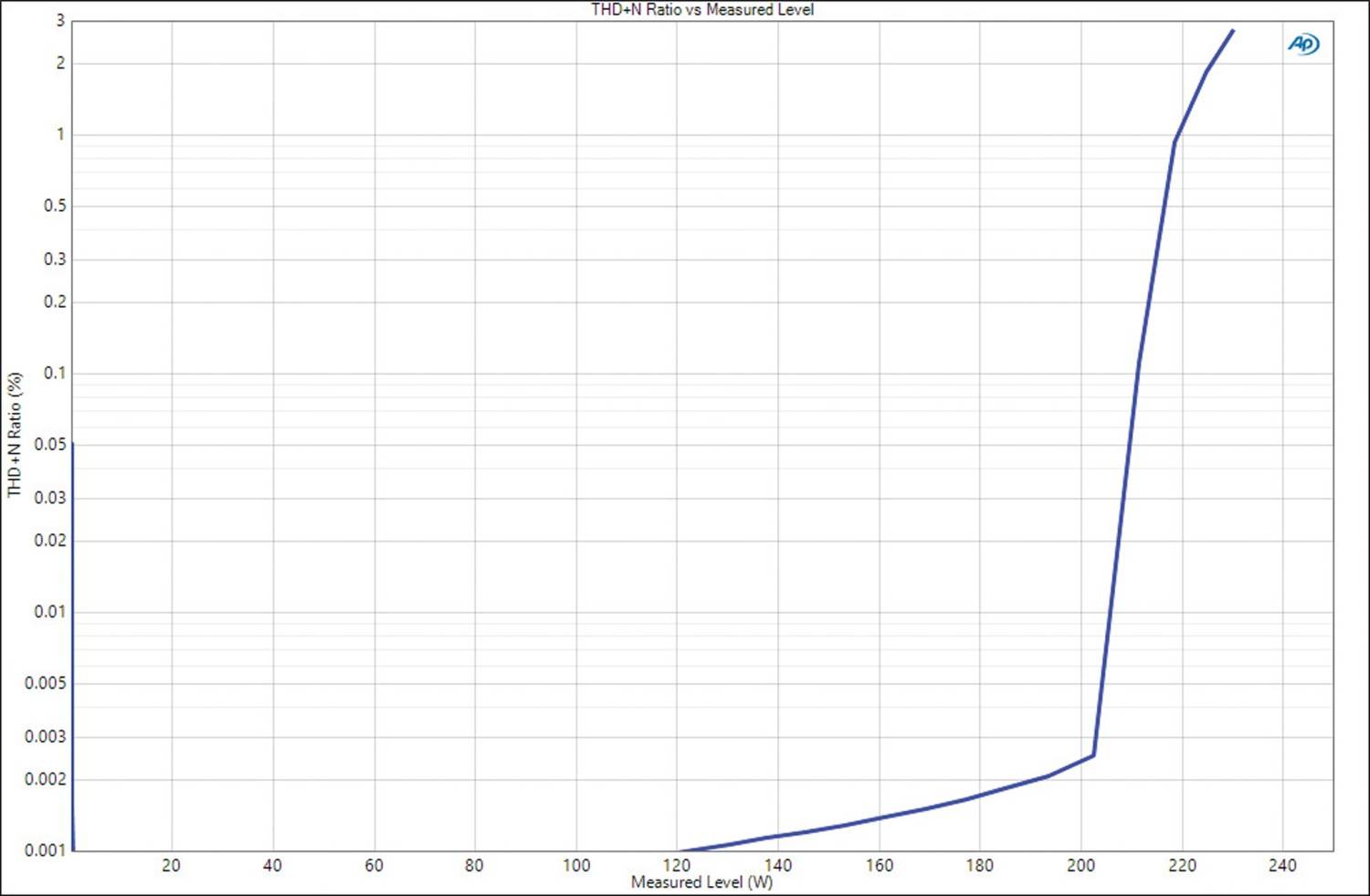Viewport: 1370px width, 896px height.
Task: Click the y-axis tick label '0.2'
Action: 55,301
